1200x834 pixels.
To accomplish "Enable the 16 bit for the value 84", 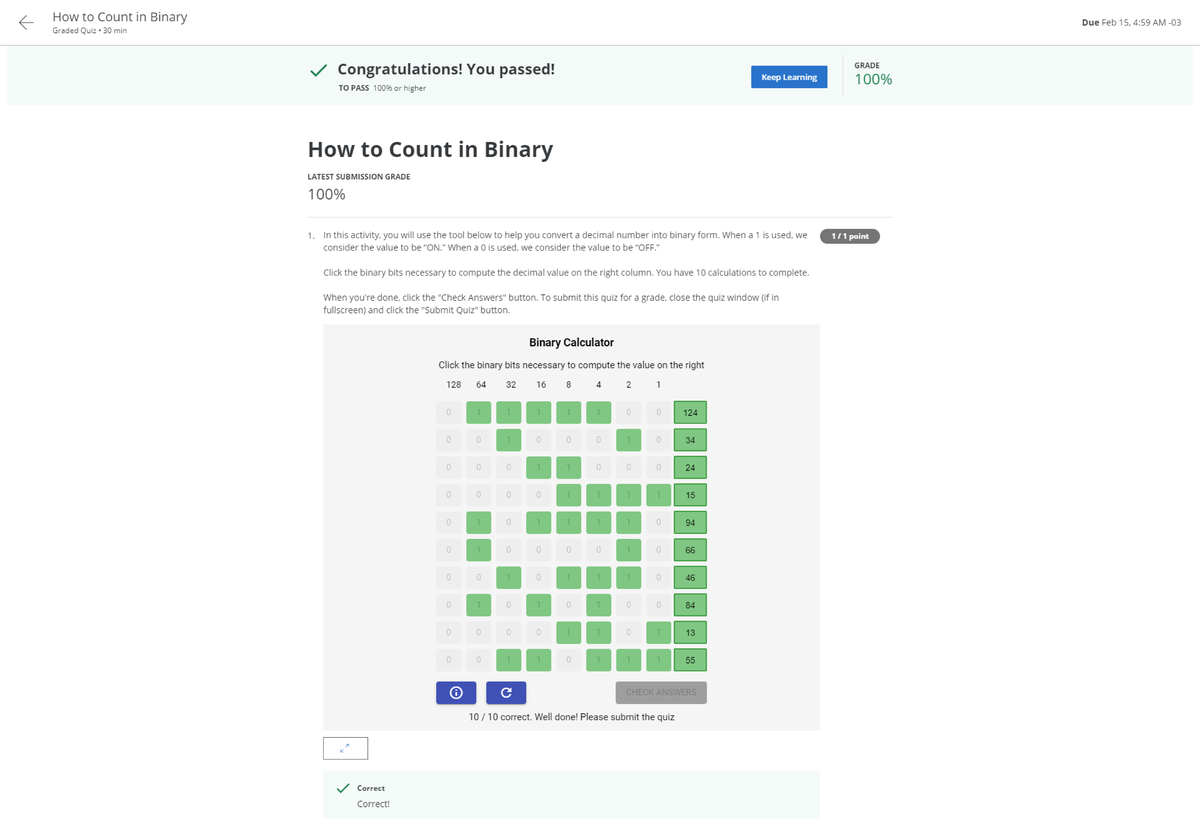I will (x=538, y=605).
